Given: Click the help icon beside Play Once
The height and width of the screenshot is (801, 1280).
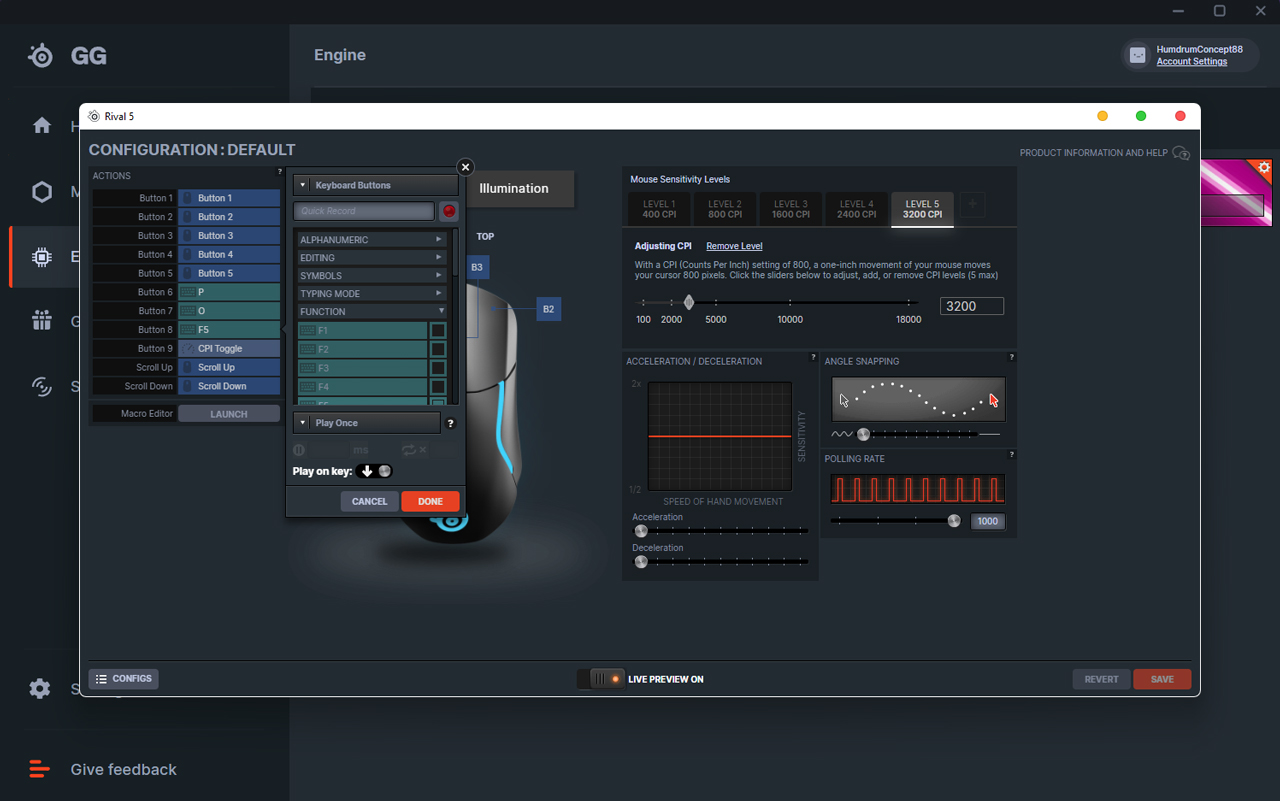Looking at the screenshot, I should coord(451,423).
